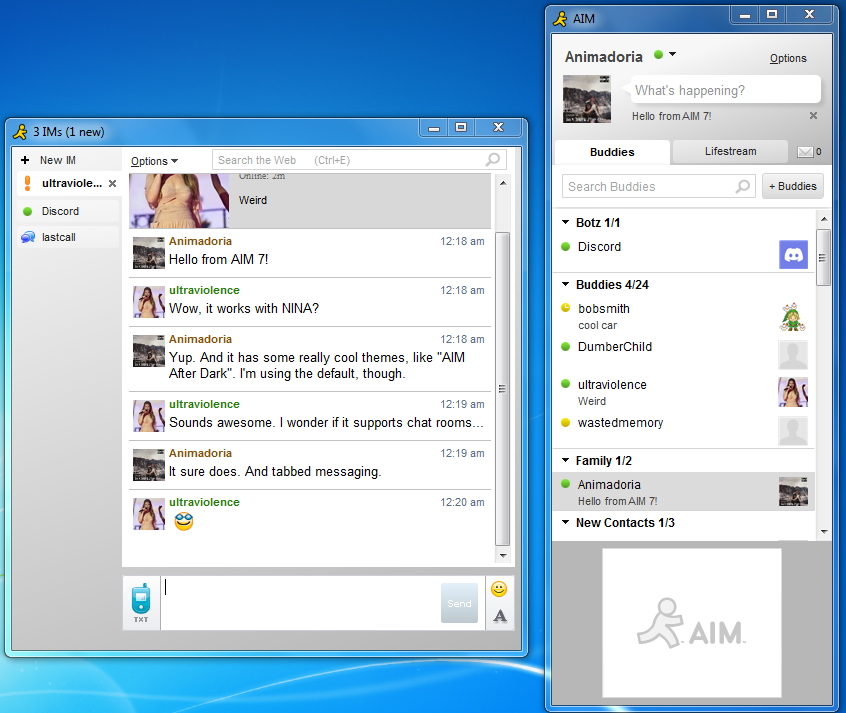Viewport: 846px width, 713px height.
Task: Click the laughing emoticon in ultraviolence's message
Action: point(183,521)
